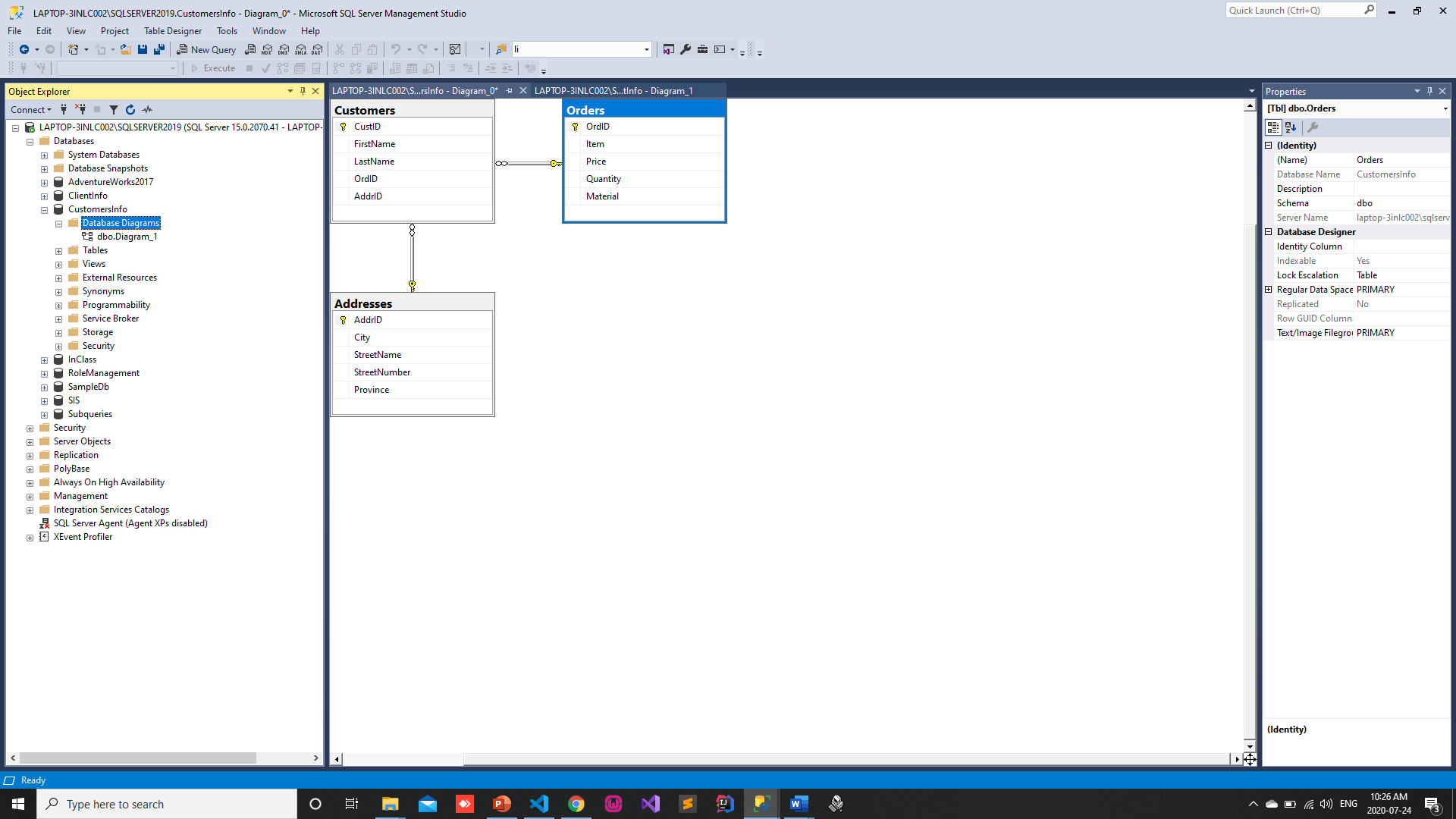This screenshot has height=819, width=1456.
Task: Click the Save diagram floppy icon
Action: coord(143,49)
